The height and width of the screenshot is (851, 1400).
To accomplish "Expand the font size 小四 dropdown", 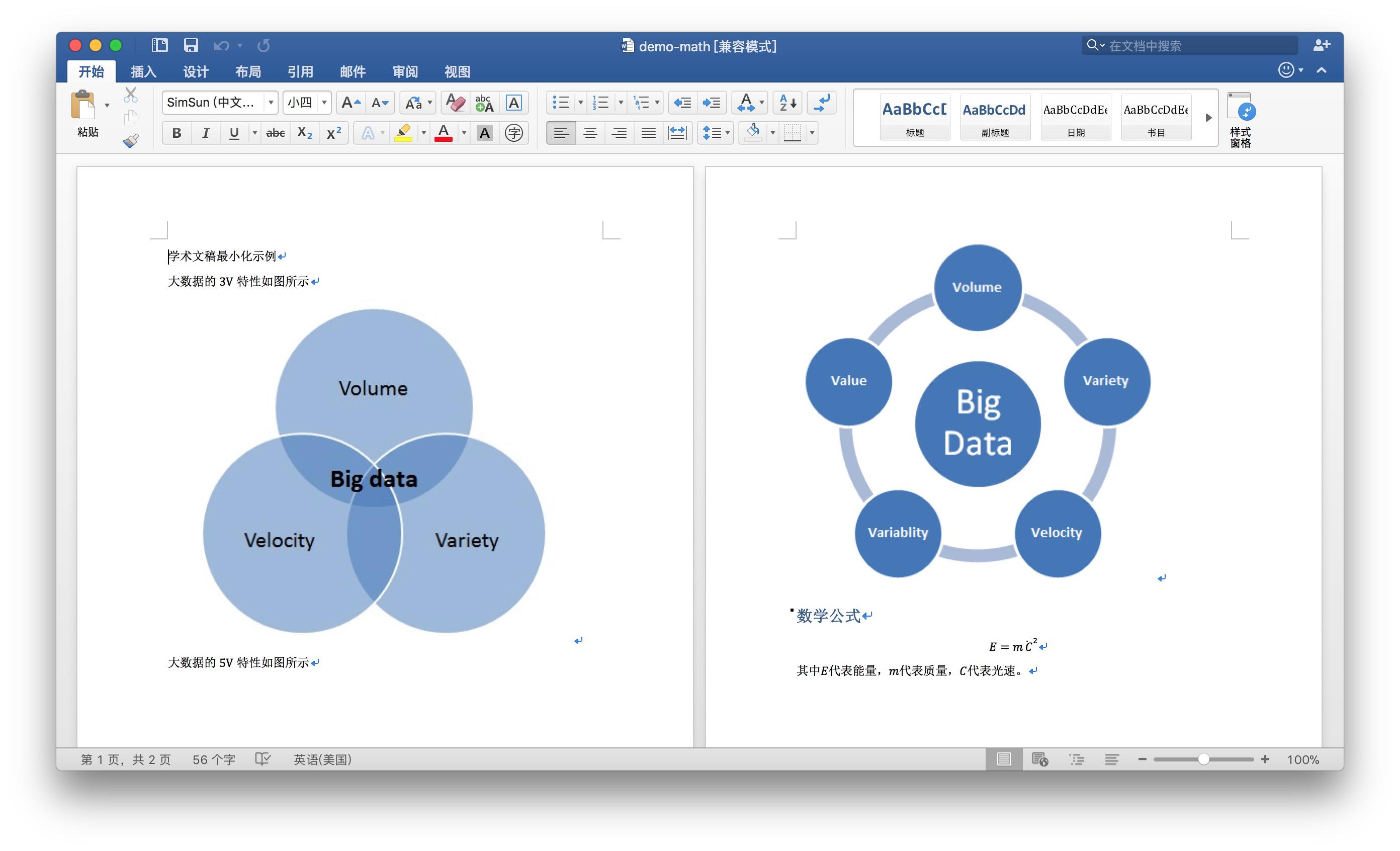I will click(x=324, y=103).
